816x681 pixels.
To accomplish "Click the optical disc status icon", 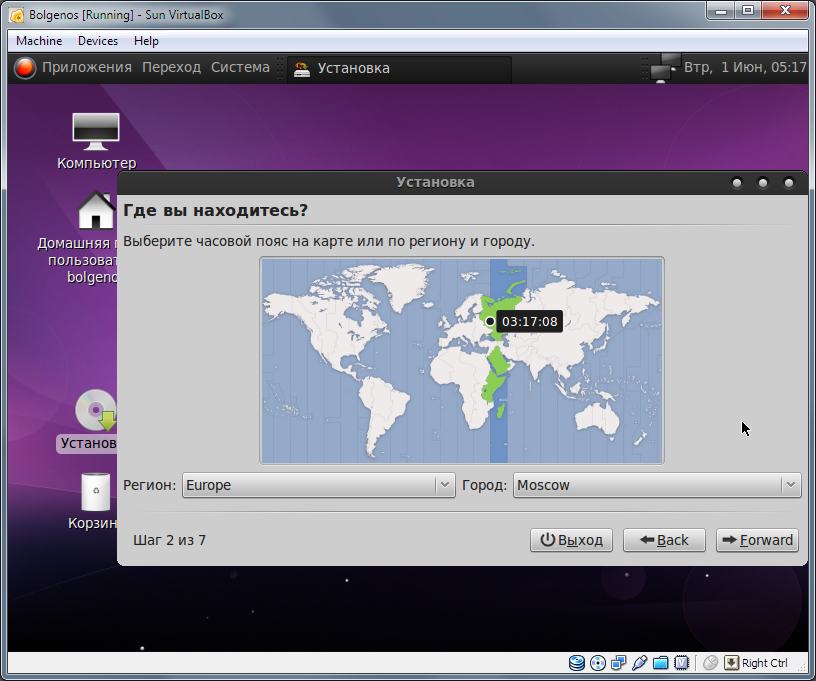I will pos(598,663).
